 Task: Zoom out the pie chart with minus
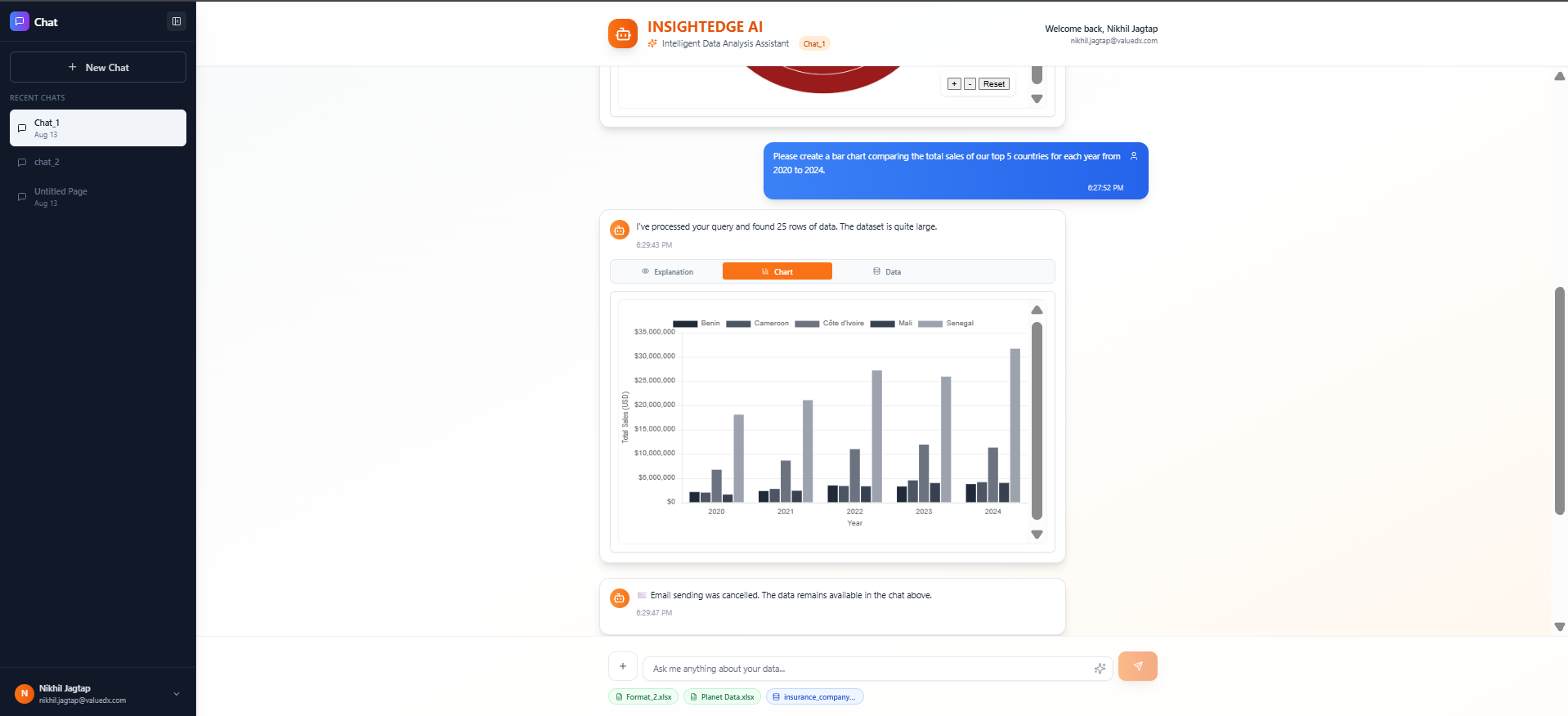coord(970,83)
